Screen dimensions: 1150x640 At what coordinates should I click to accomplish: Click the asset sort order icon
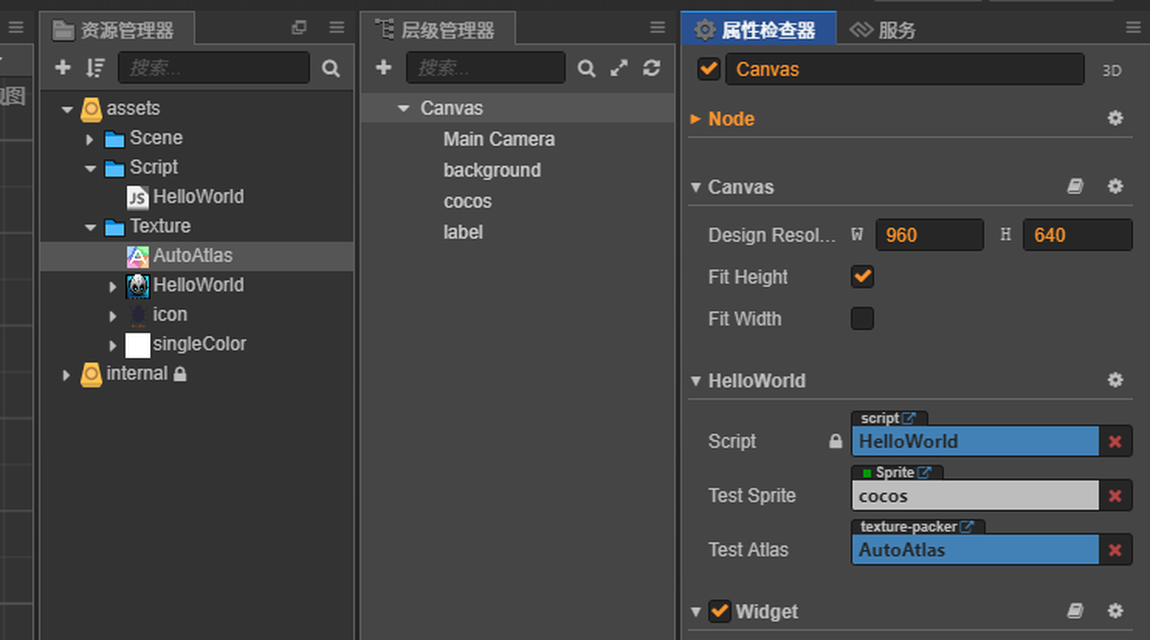tap(95, 67)
